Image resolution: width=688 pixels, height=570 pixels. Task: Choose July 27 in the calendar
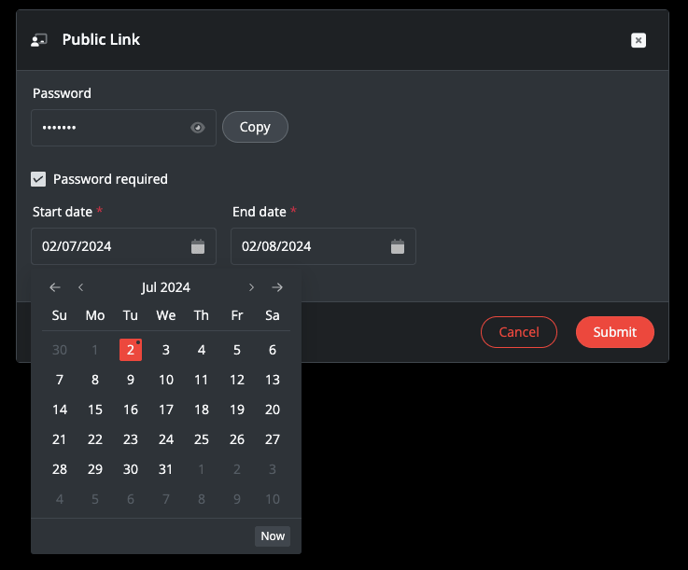click(272, 439)
